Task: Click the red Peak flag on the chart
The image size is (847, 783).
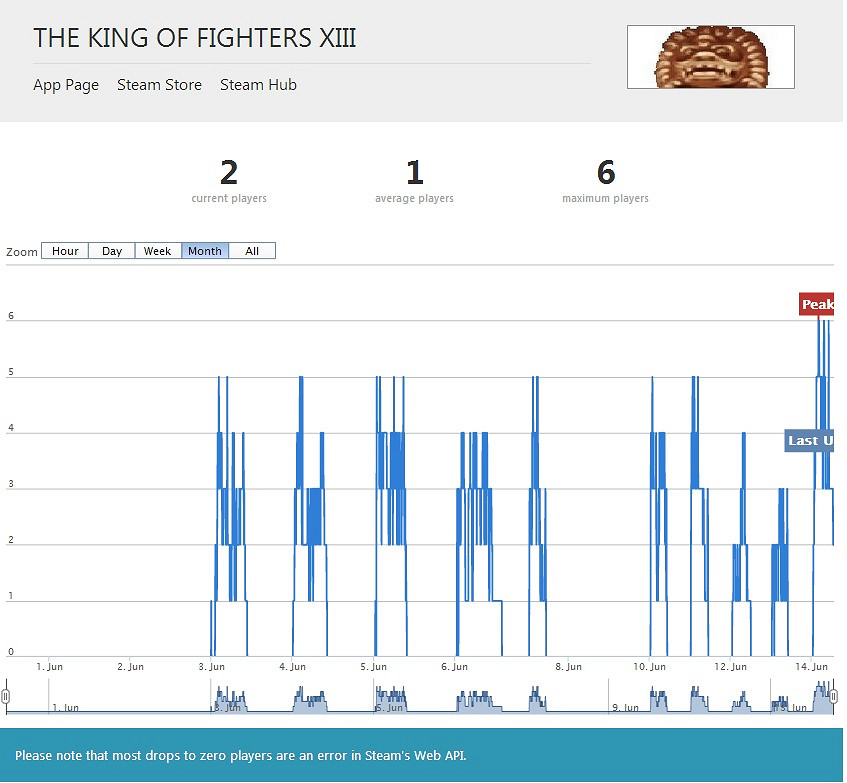Action: (817, 304)
